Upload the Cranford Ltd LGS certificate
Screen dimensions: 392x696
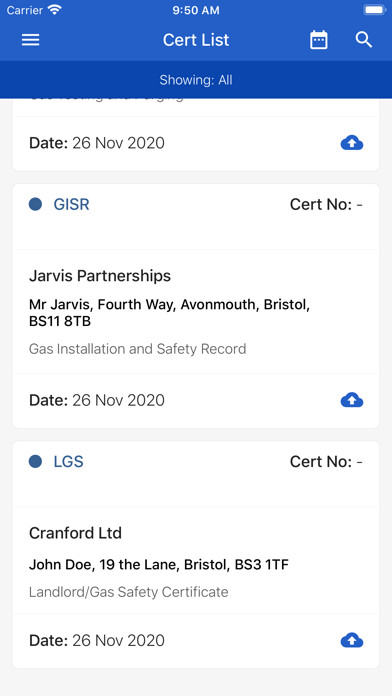tap(352, 641)
